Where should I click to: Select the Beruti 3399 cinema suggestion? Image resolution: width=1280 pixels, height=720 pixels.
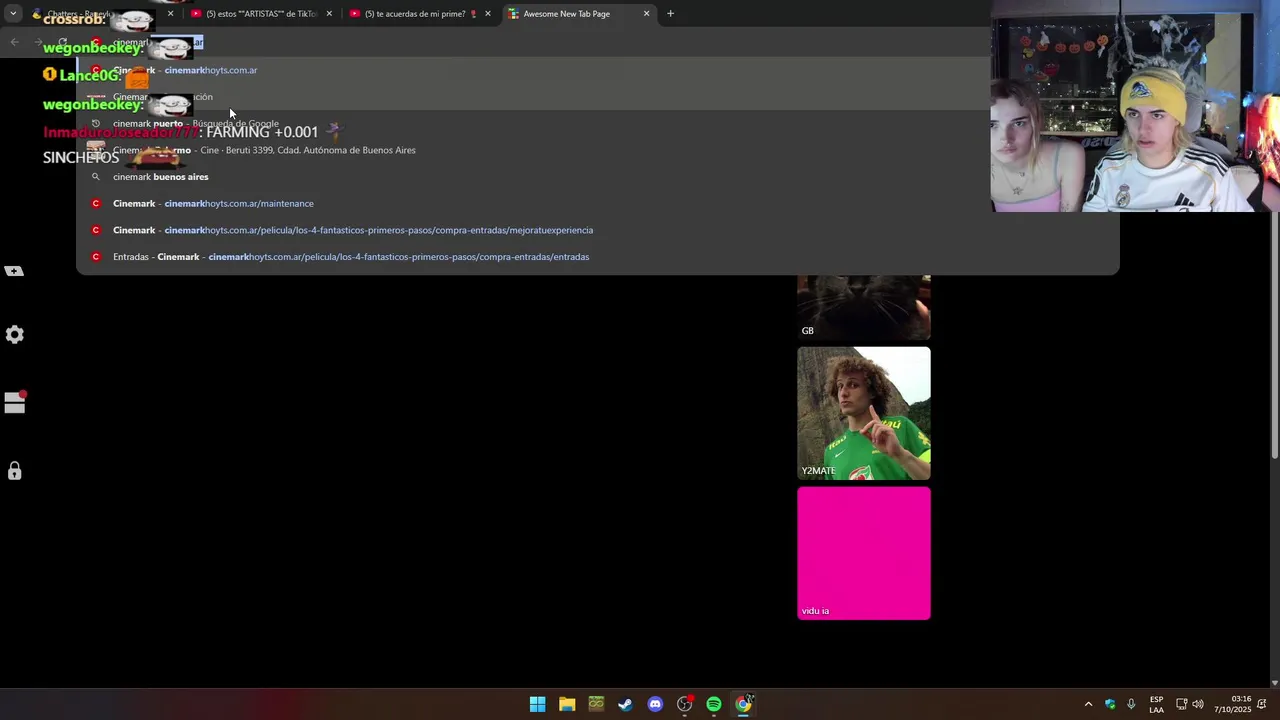(598, 150)
